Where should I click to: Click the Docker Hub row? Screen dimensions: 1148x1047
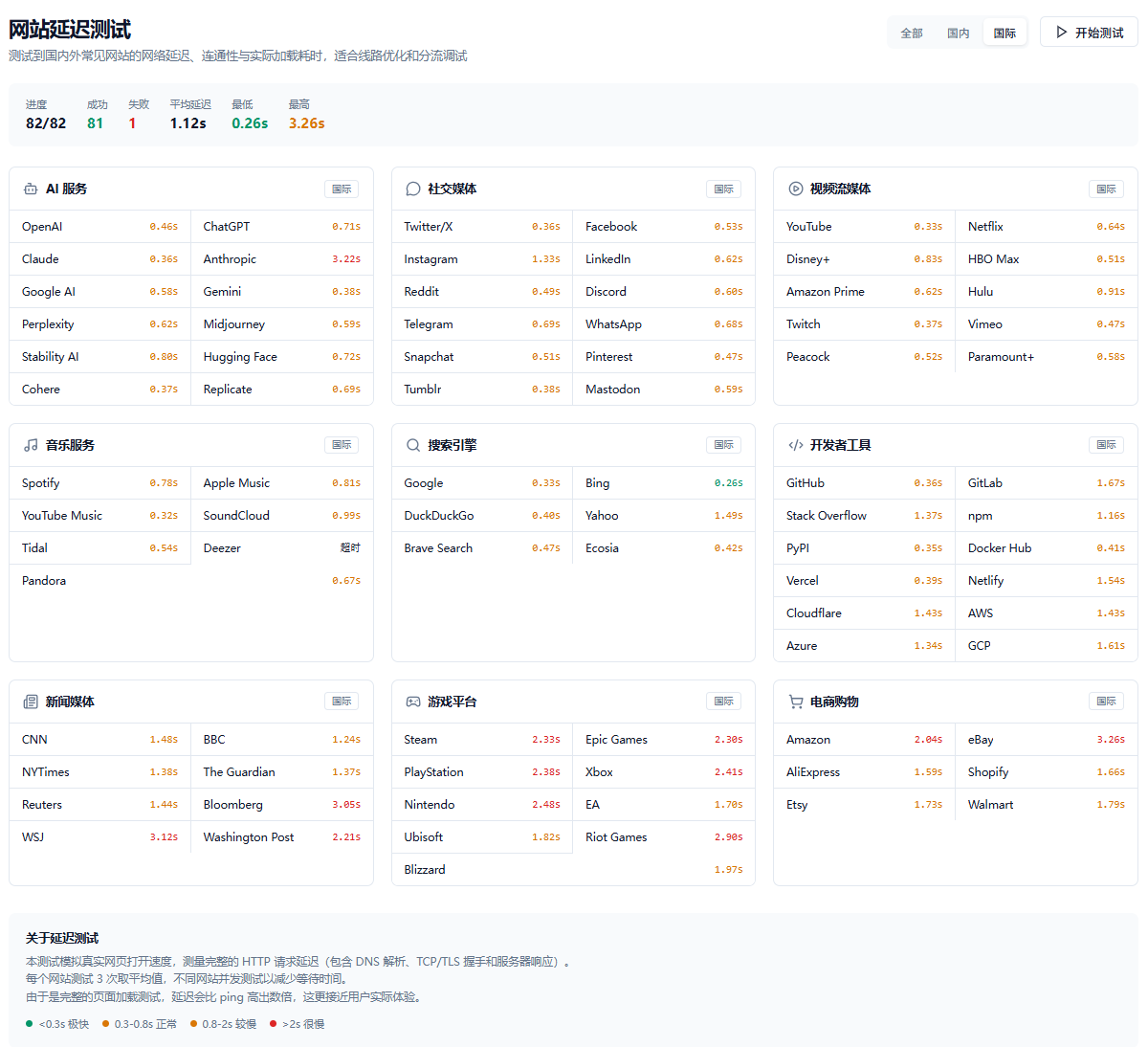(1047, 548)
